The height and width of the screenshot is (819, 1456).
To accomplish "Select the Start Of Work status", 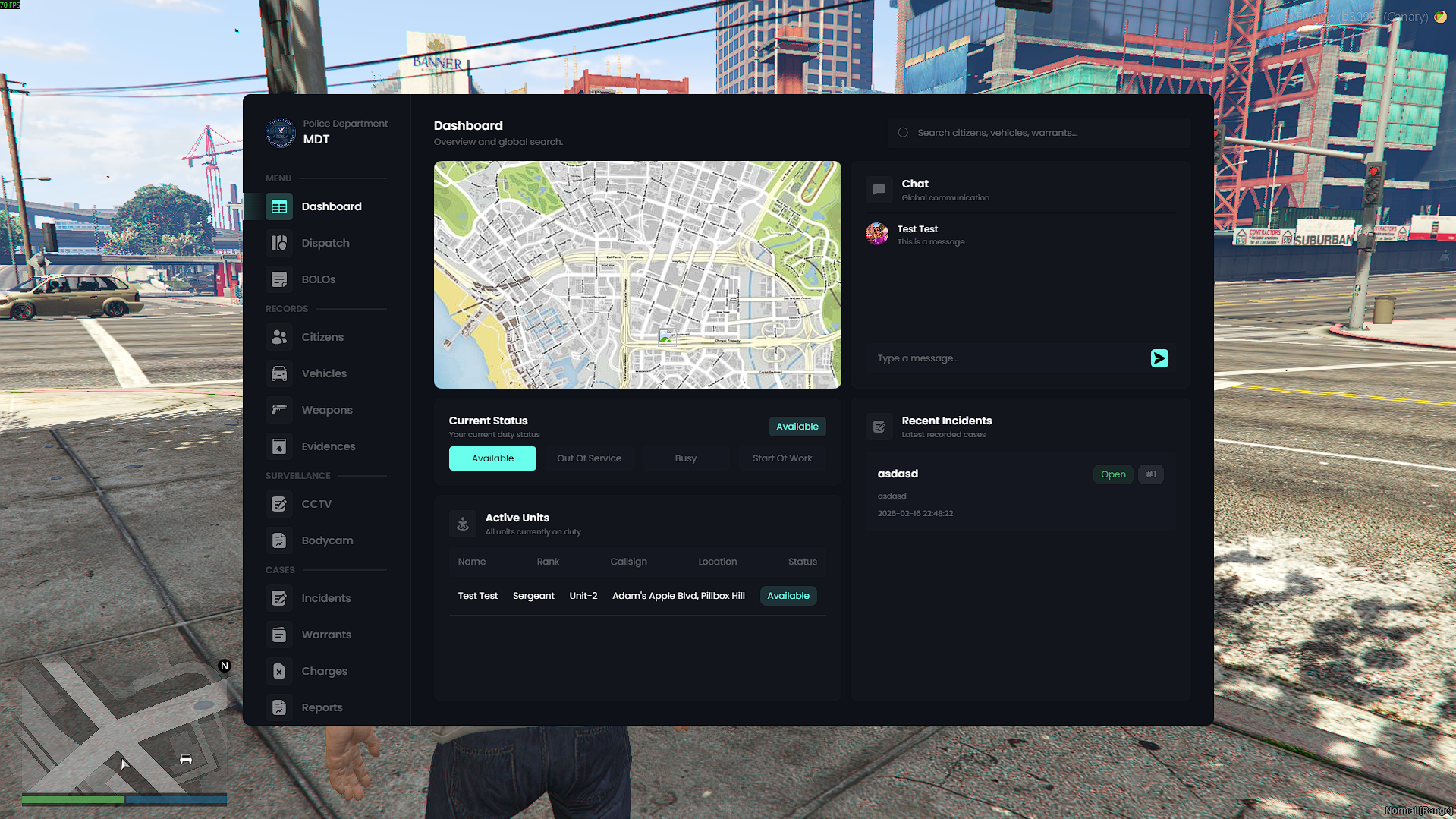I will pos(782,458).
